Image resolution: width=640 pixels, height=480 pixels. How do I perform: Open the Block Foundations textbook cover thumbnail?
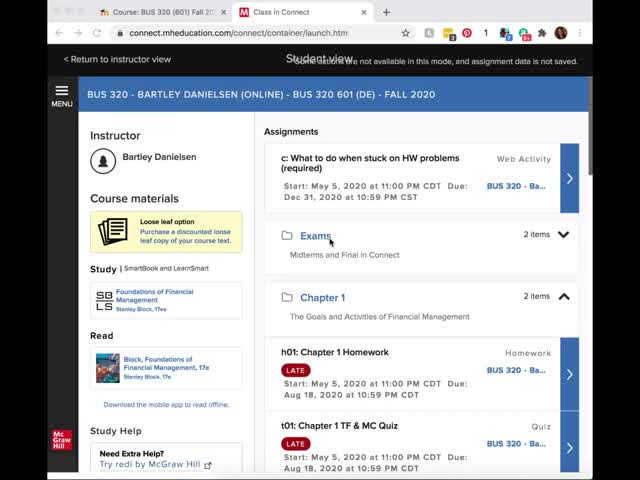click(107, 368)
